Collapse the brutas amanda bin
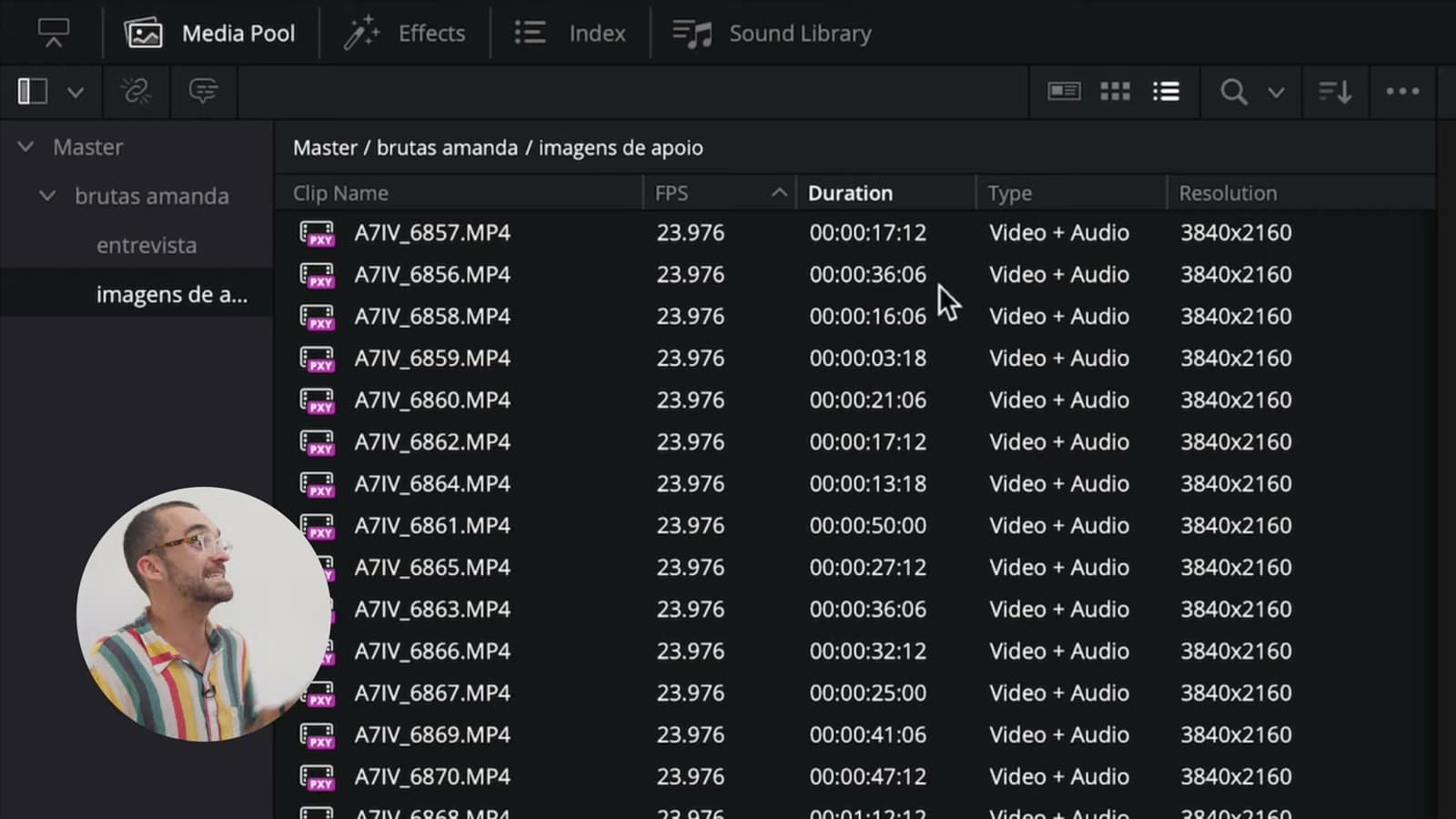The image size is (1456, 819). (x=47, y=196)
